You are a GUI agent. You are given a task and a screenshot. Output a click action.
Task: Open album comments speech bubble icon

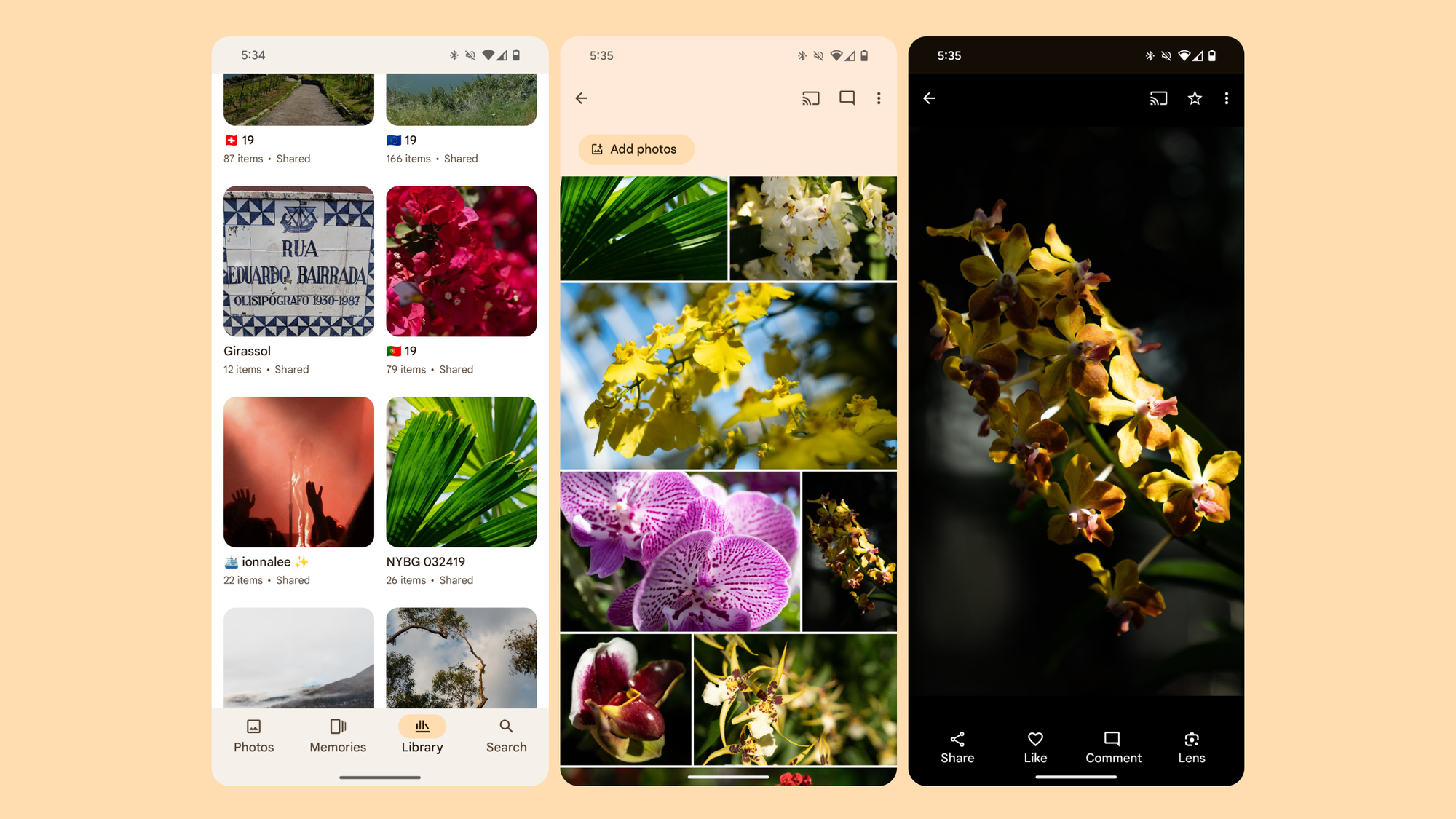click(x=847, y=98)
